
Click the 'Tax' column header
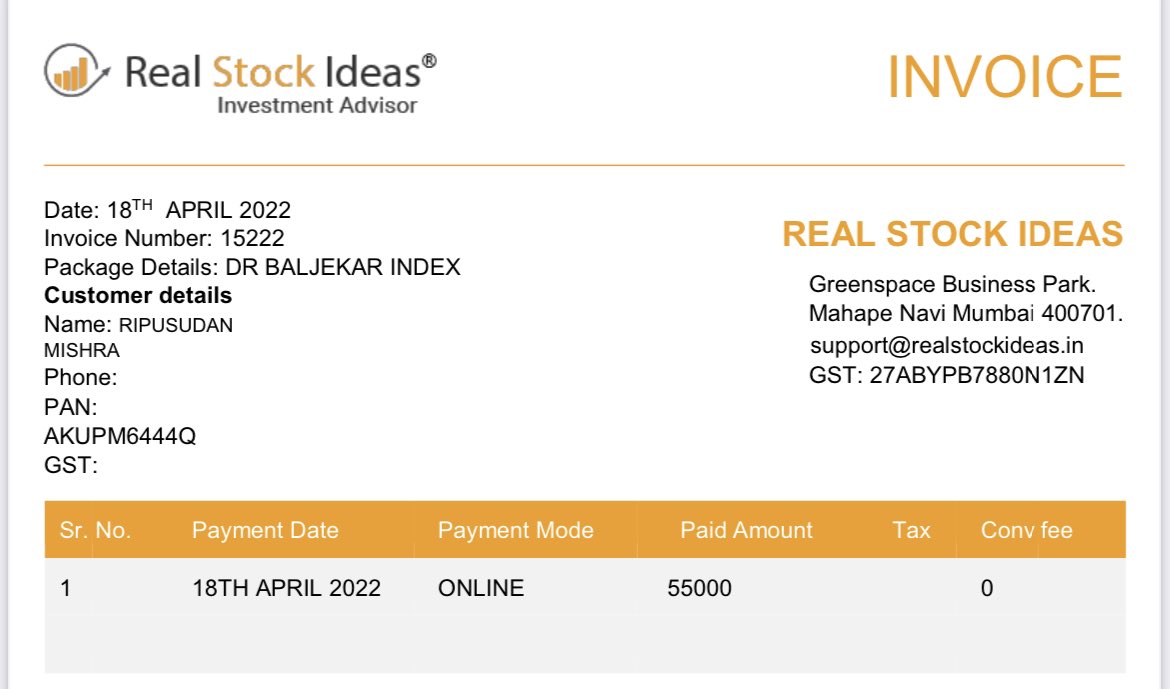pos(912,530)
